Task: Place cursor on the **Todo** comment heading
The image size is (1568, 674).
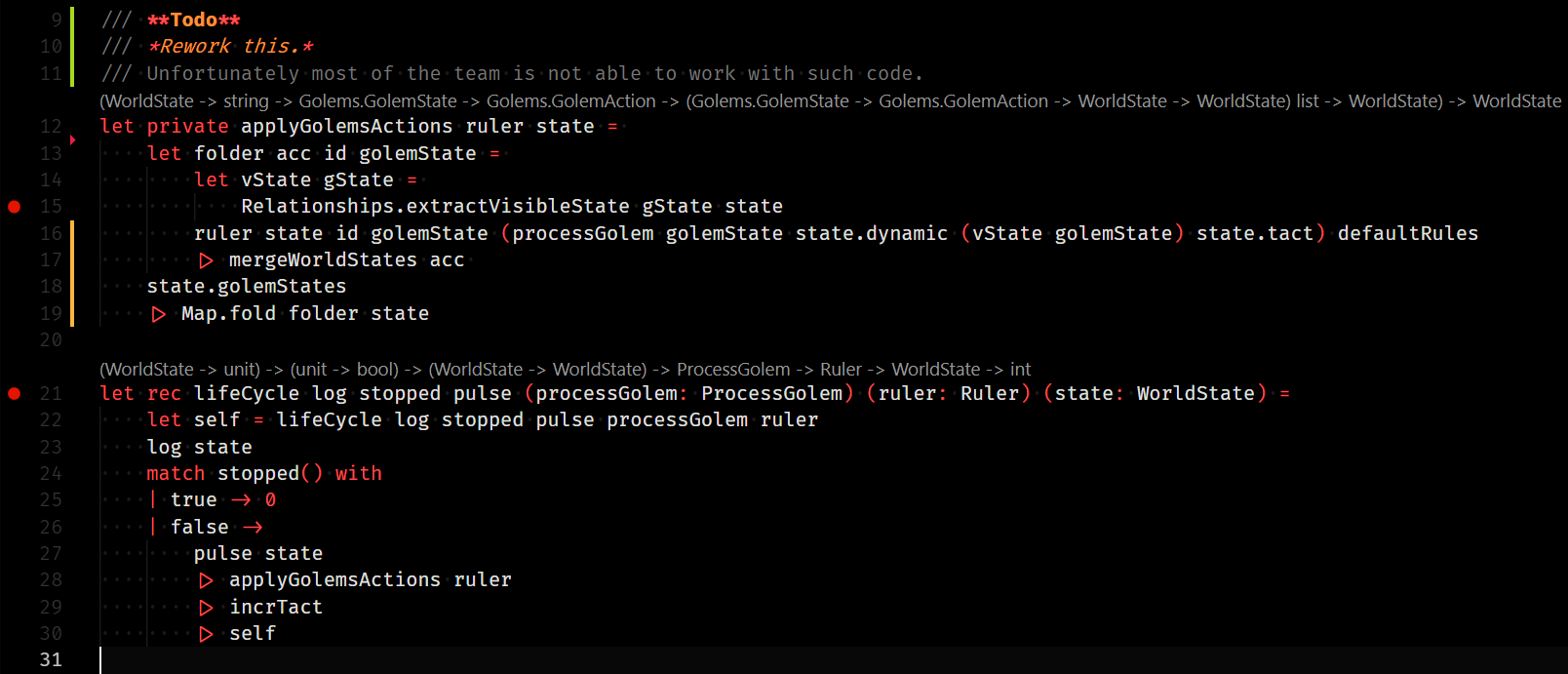Action: pyautogui.click(x=193, y=20)
